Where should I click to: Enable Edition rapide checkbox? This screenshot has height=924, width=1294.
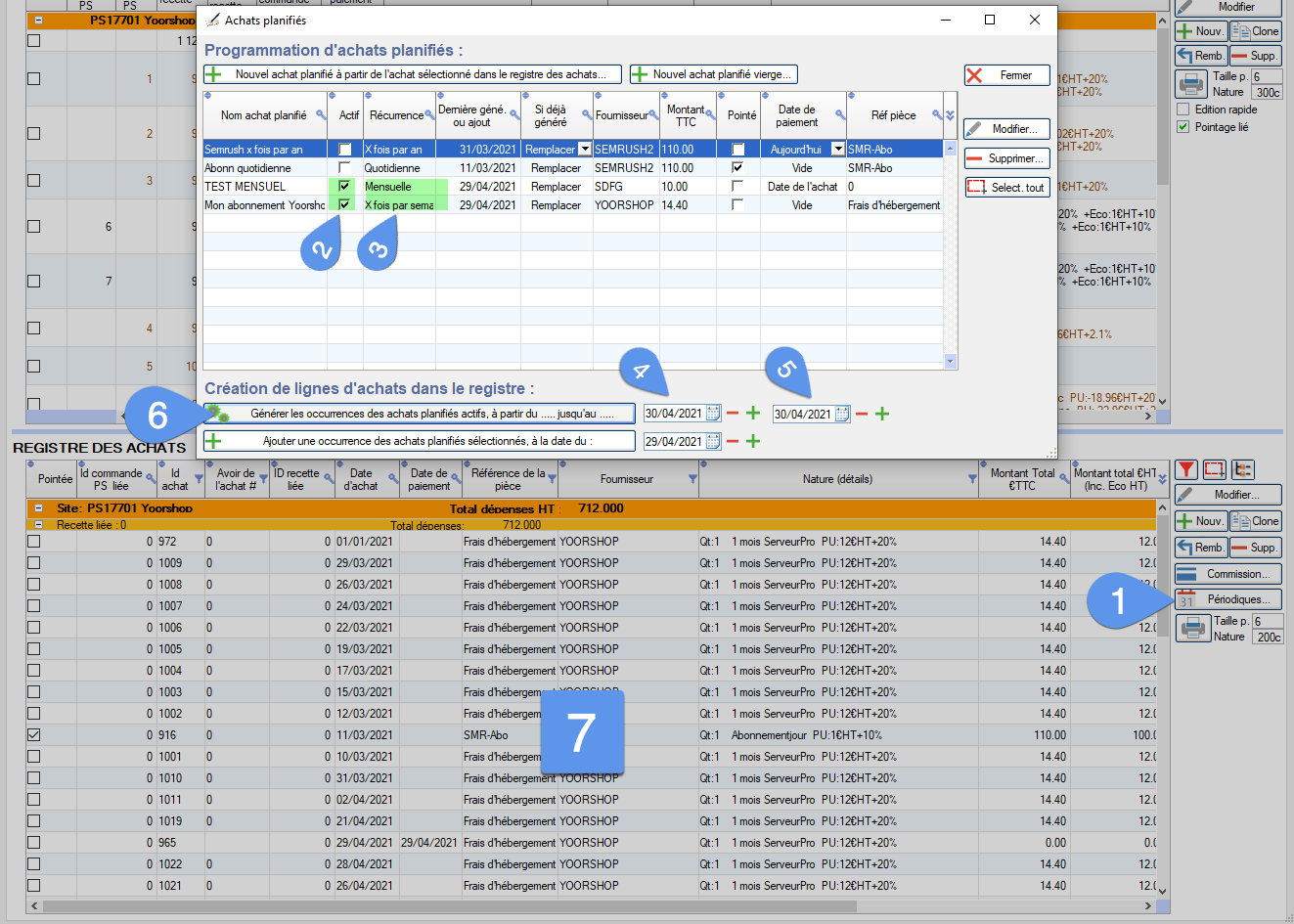pyautogui.click(x=1183, y=110)
